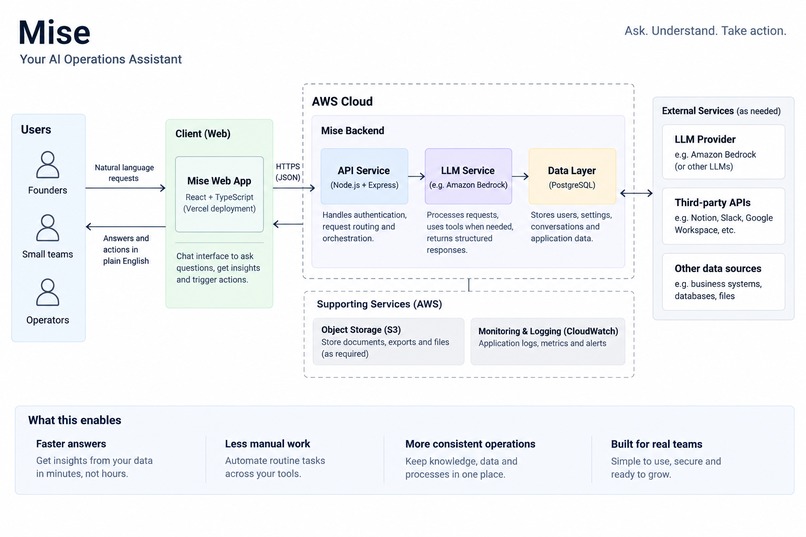Click the 'Less manual work' heading
Image resolution: width=806 pixels, height=537 pixels.
pyautogui.click(x=267, y=443)
